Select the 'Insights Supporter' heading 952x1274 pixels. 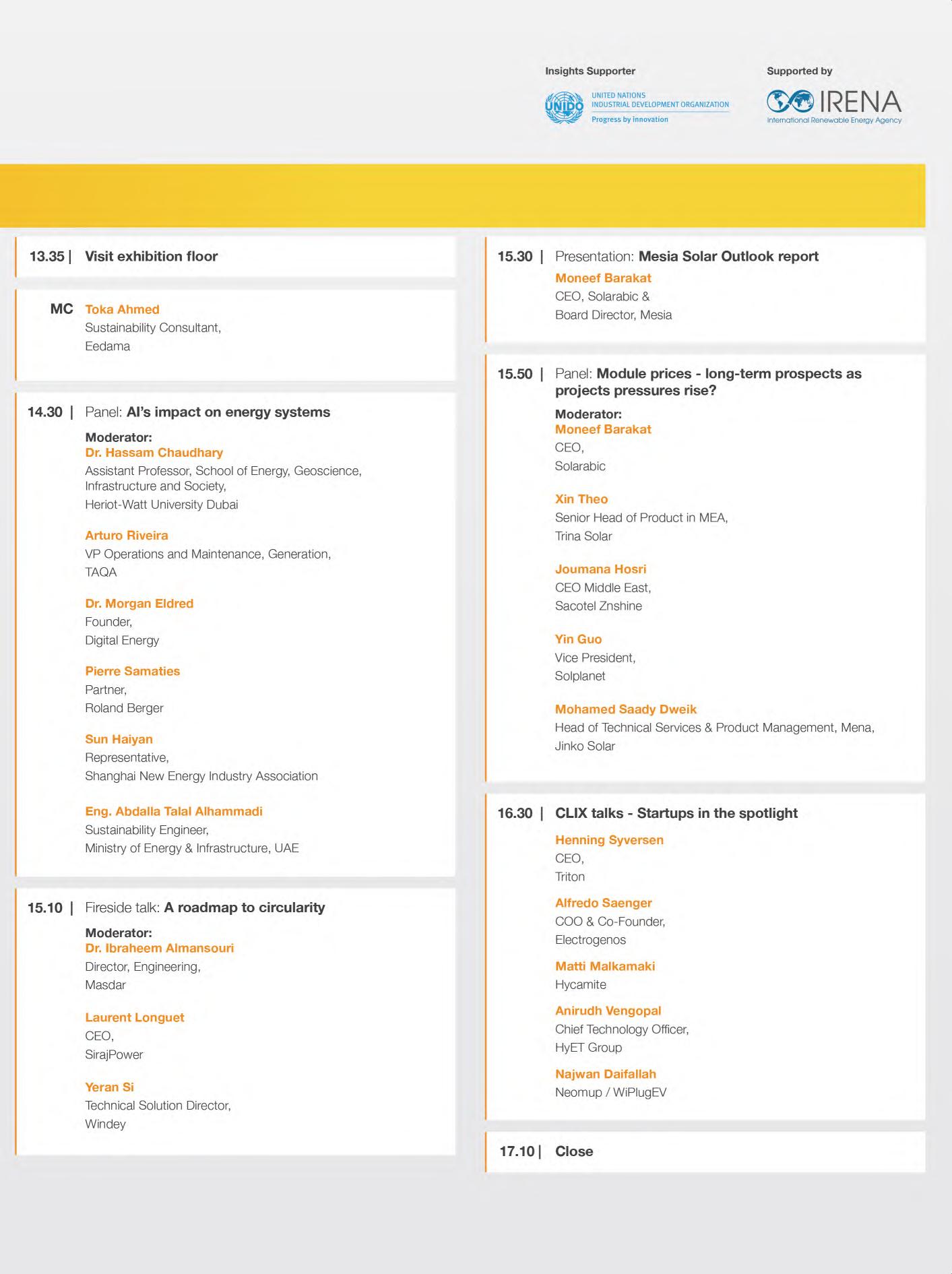(x=590, y=71)
